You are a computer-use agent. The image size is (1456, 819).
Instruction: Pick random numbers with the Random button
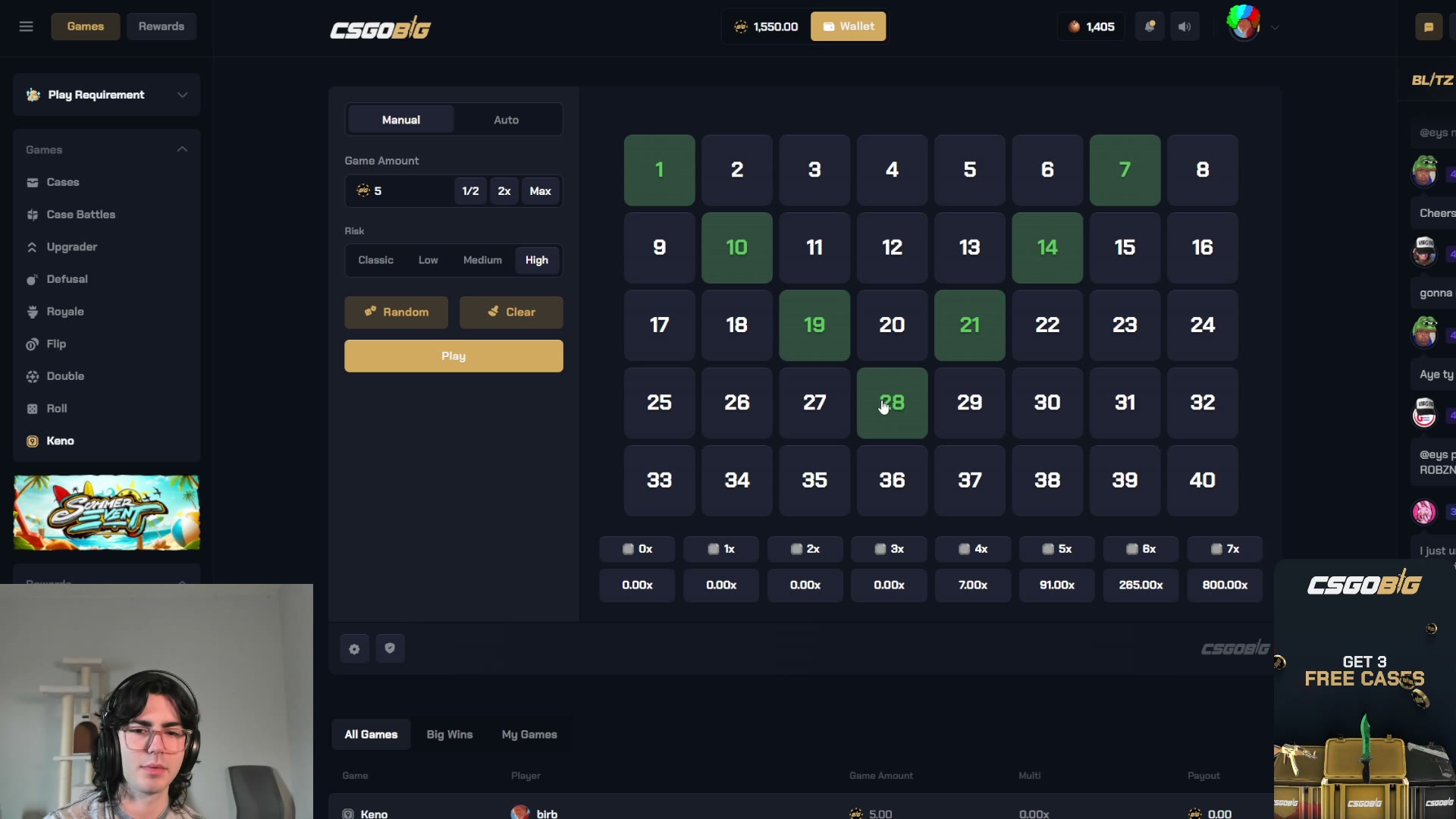[x=396, y=312]
